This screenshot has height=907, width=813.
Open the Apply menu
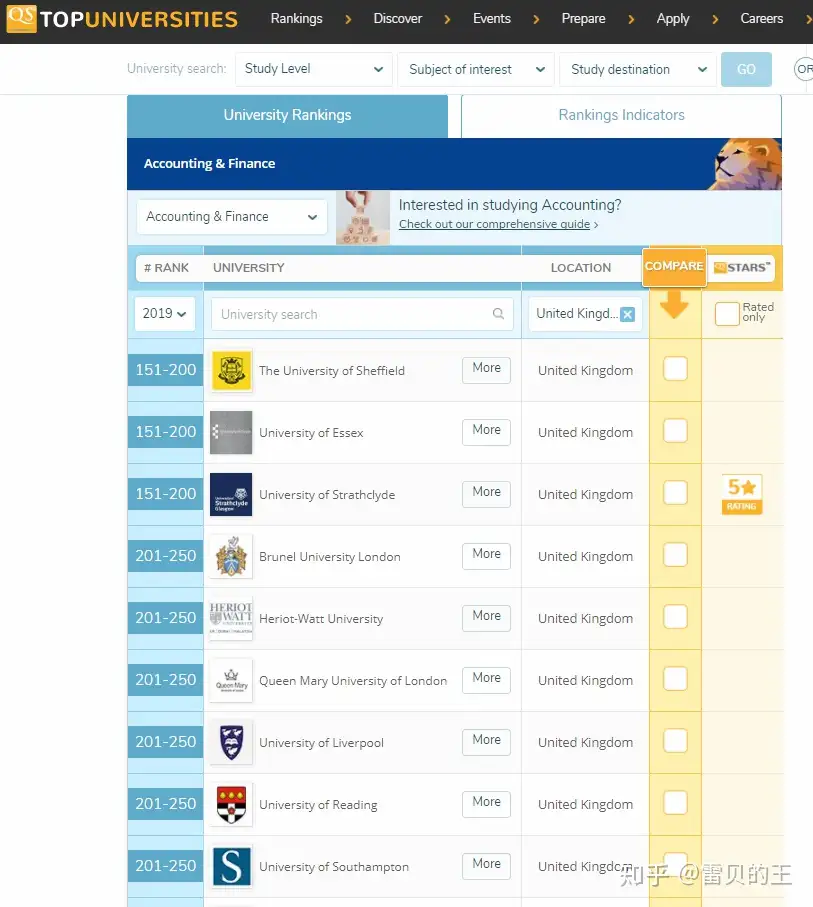point(672,19)
